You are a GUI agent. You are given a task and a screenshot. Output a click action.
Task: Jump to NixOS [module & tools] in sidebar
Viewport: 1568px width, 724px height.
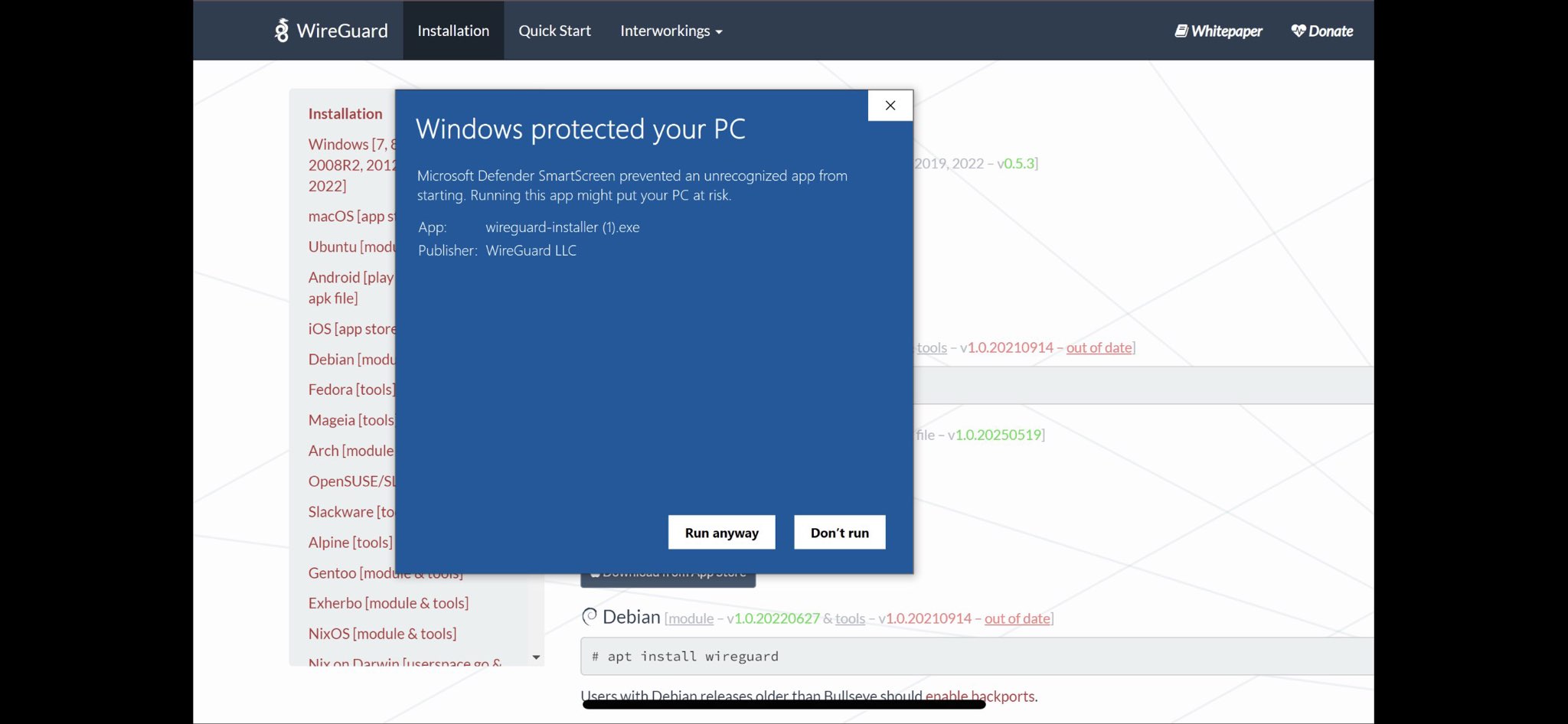[382, 634]
